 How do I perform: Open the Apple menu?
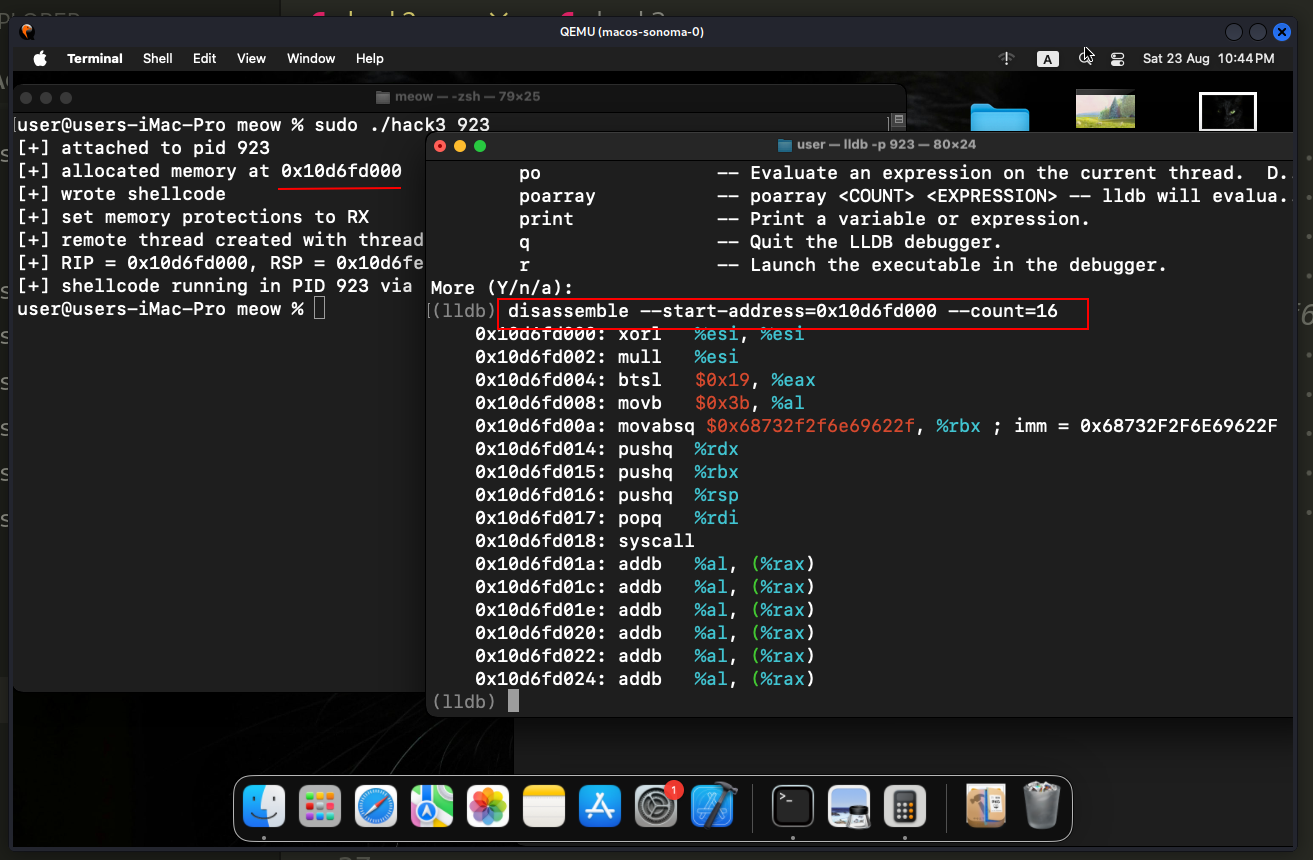[x=40, y=59]
